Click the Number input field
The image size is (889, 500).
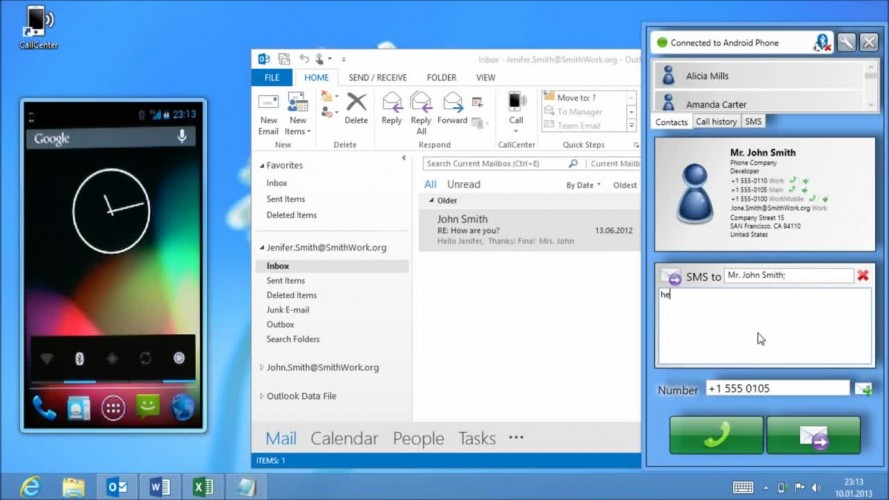tap(777, 388)
